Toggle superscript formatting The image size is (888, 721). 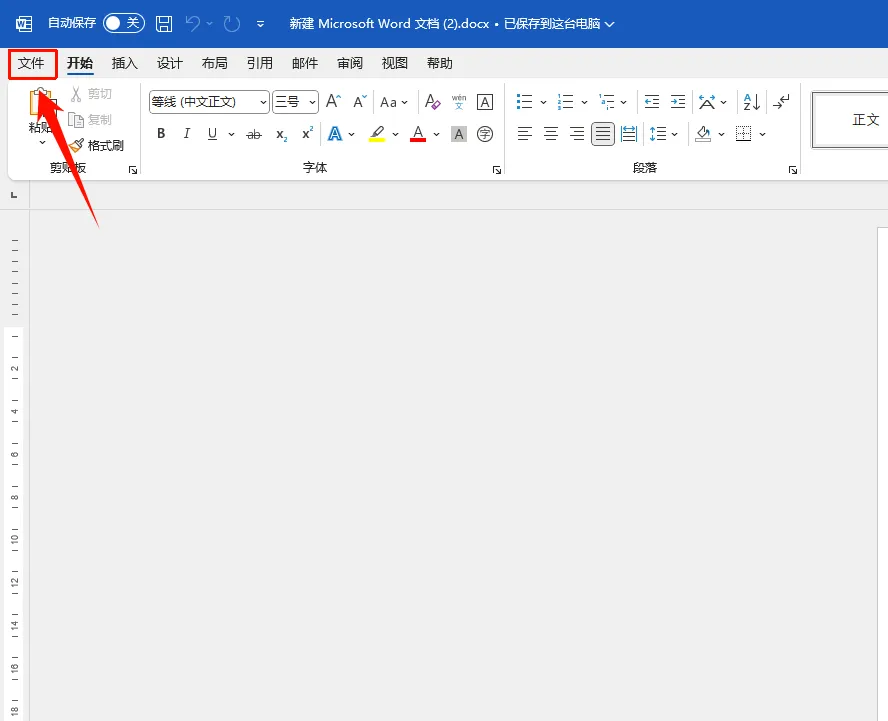click(x=308, y=134)
